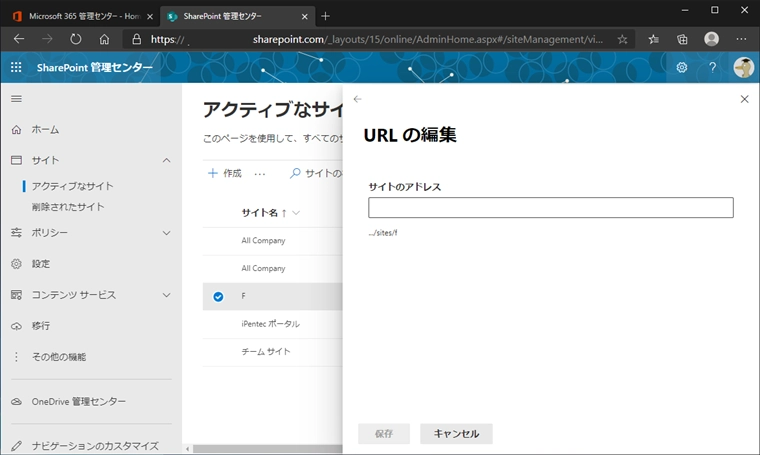Select the iPentec ポータル row
This screenshot has height=455, width=760.
272,324
